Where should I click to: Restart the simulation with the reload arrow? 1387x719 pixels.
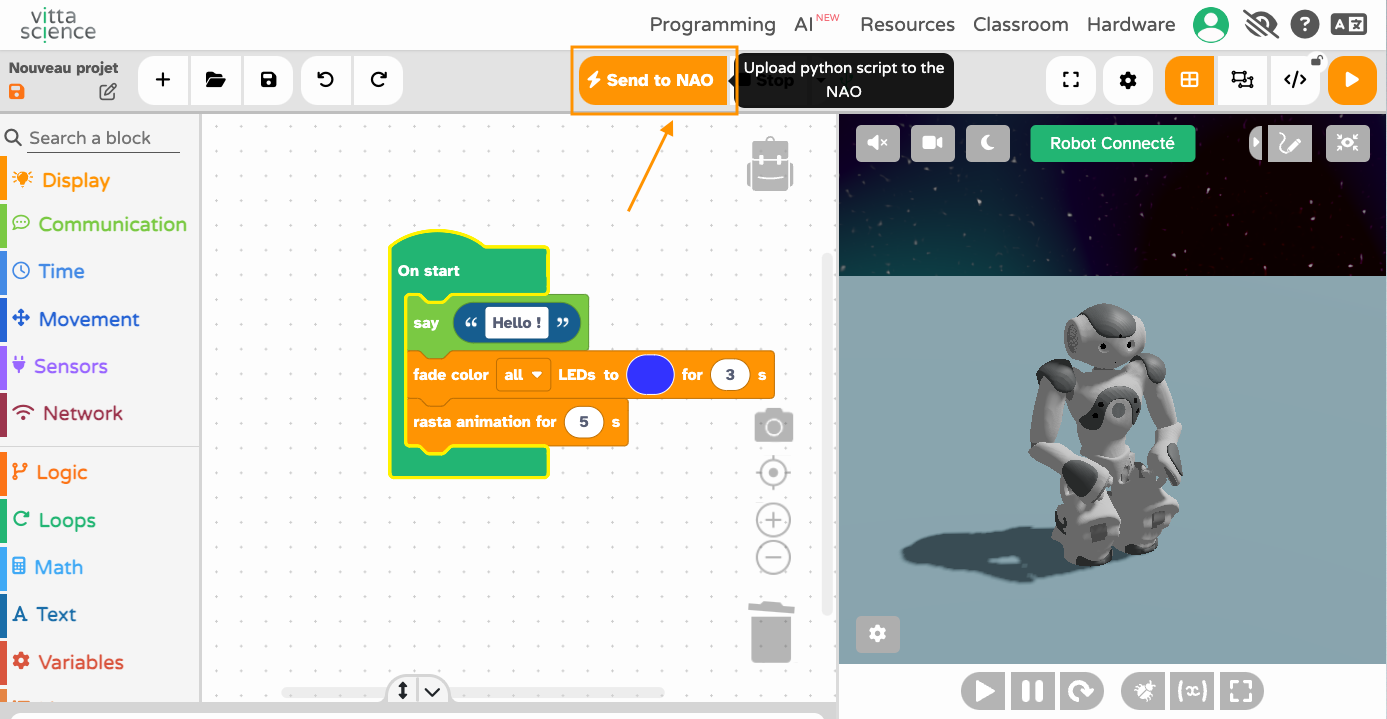coord(1082,691)
